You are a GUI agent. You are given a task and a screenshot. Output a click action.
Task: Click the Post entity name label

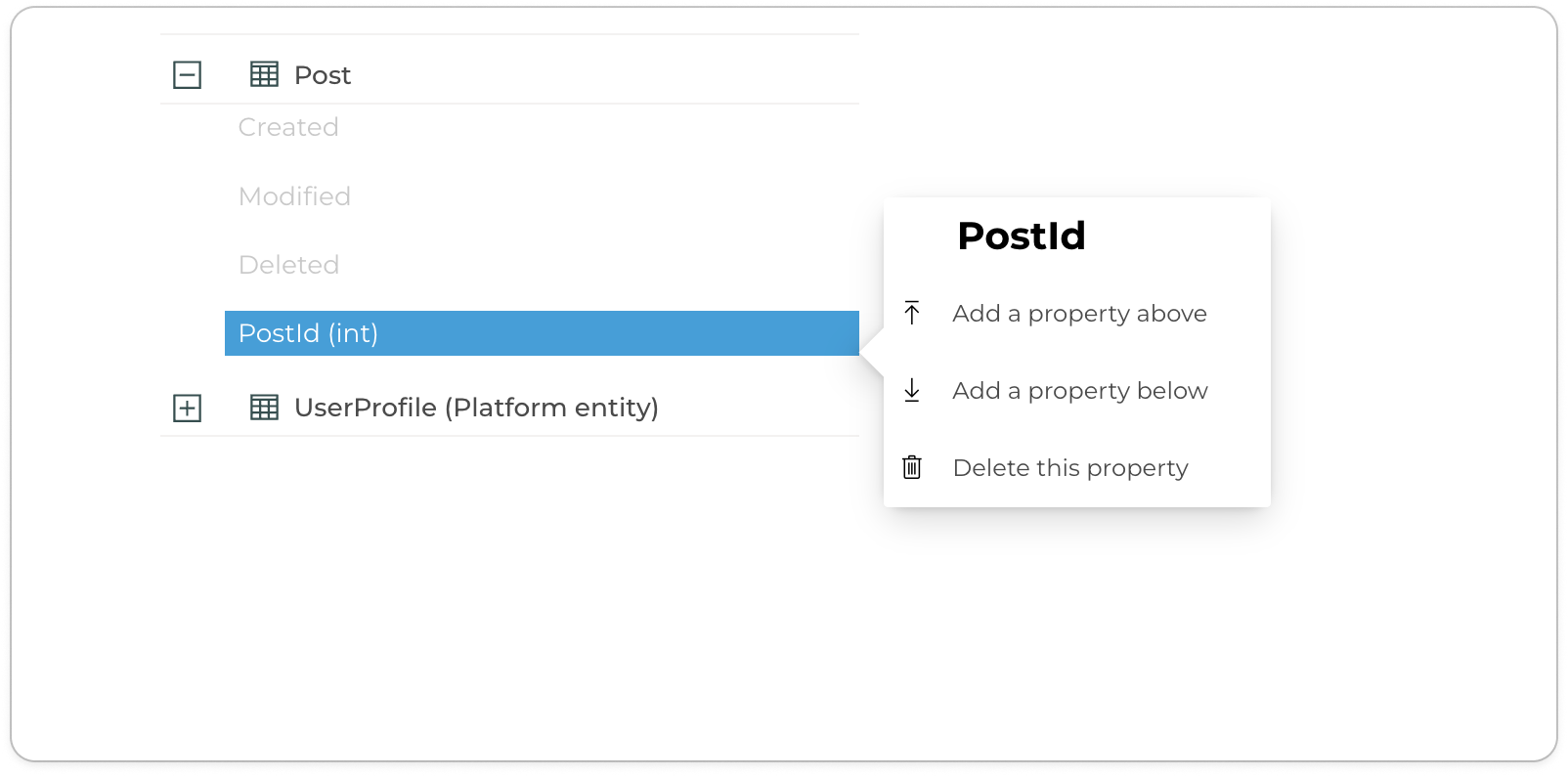(x=323, y=75)
